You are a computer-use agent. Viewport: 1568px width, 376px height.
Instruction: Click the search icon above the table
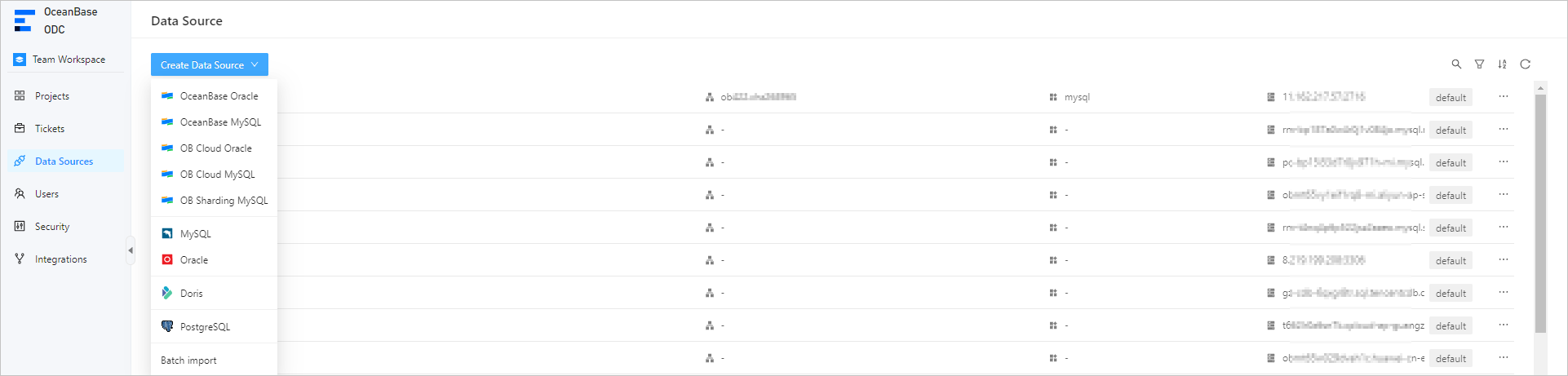point(1456,64)
